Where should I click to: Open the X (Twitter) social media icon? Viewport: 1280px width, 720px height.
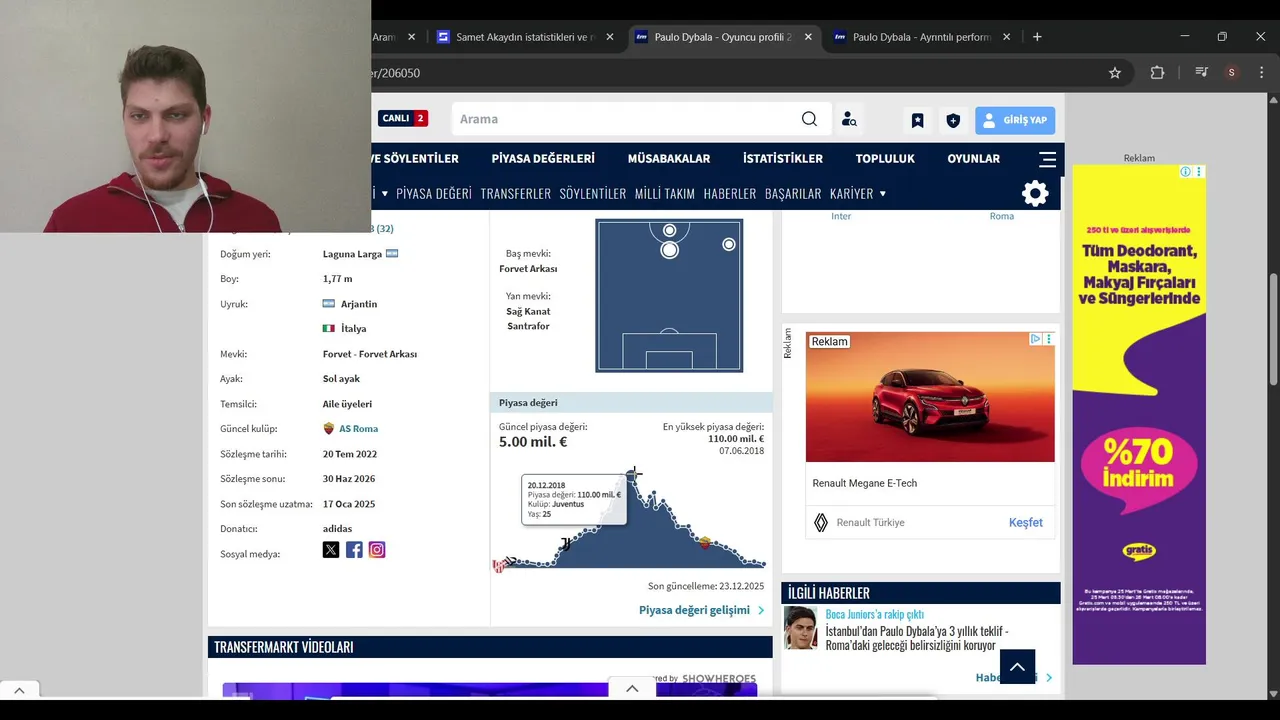331,549
